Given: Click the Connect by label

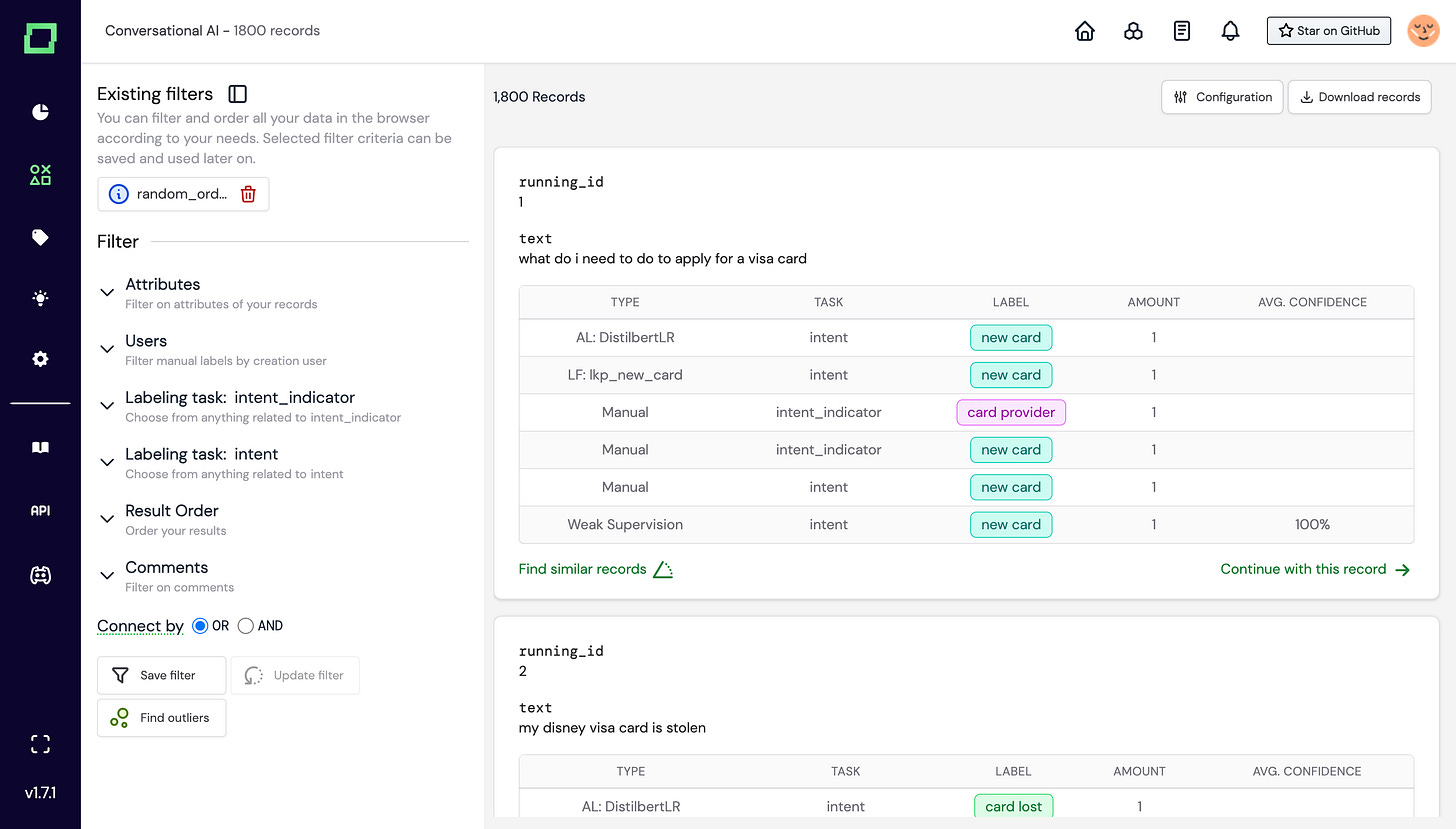Looking at the screenshot, I should [x=140, y=626].
